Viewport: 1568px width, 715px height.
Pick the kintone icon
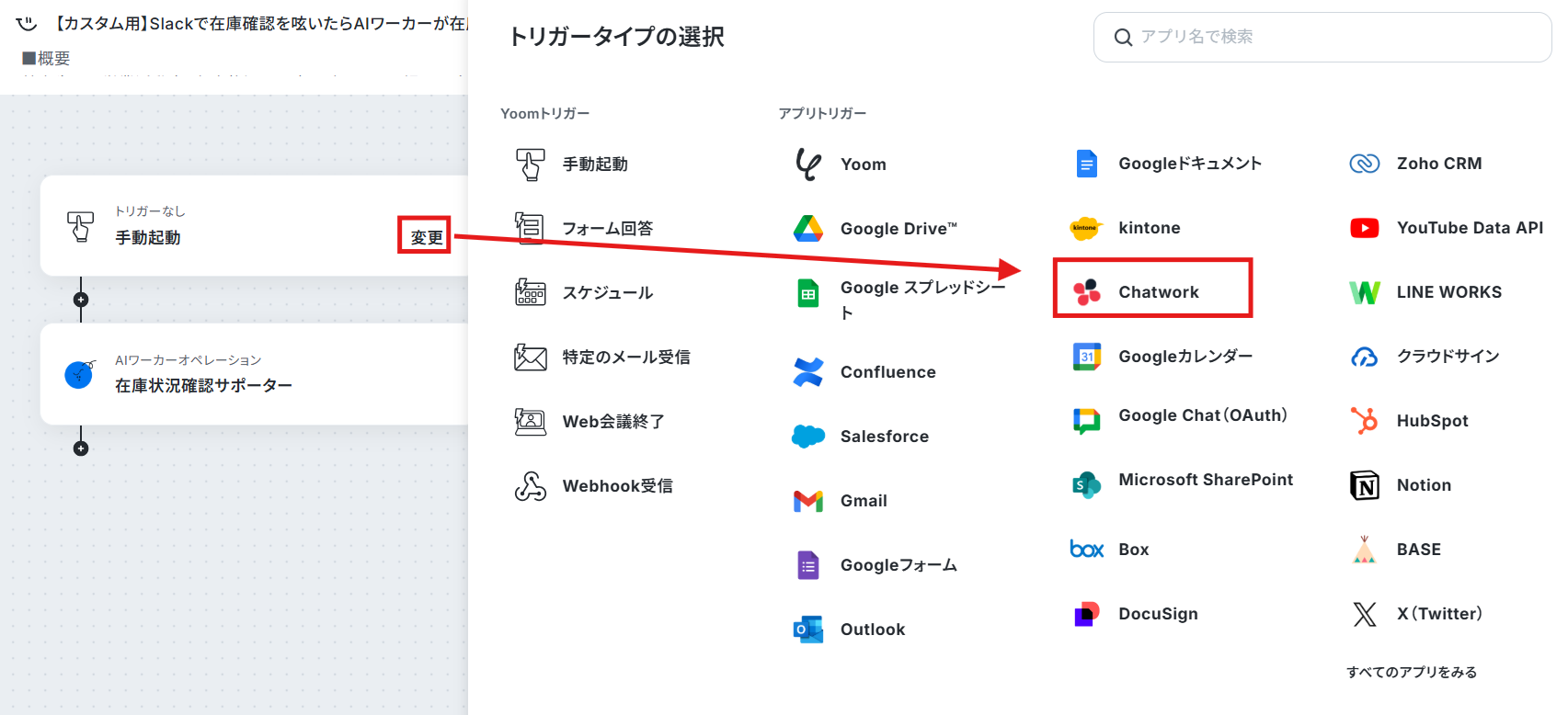[1086, 228]
